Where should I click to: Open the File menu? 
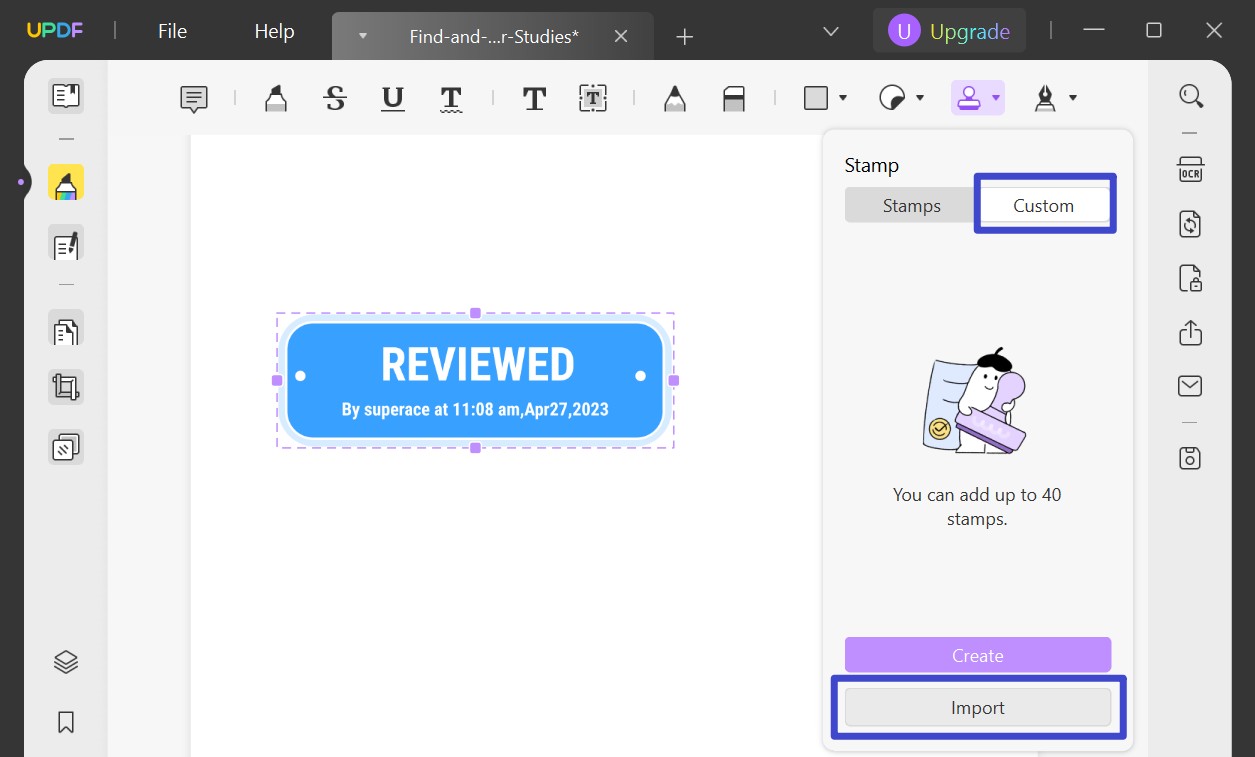pyautogui.click(x=171, y=30)
